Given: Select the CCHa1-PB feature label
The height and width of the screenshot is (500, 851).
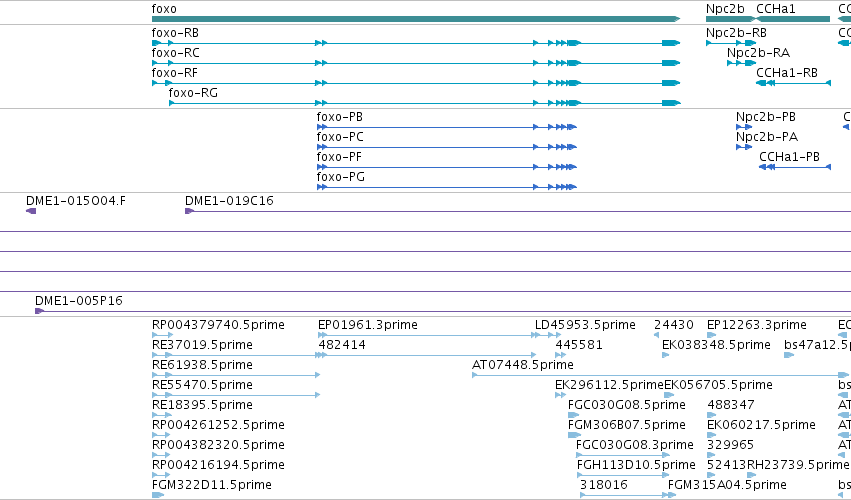Looking at the screenshot, I should pos(789,157).
